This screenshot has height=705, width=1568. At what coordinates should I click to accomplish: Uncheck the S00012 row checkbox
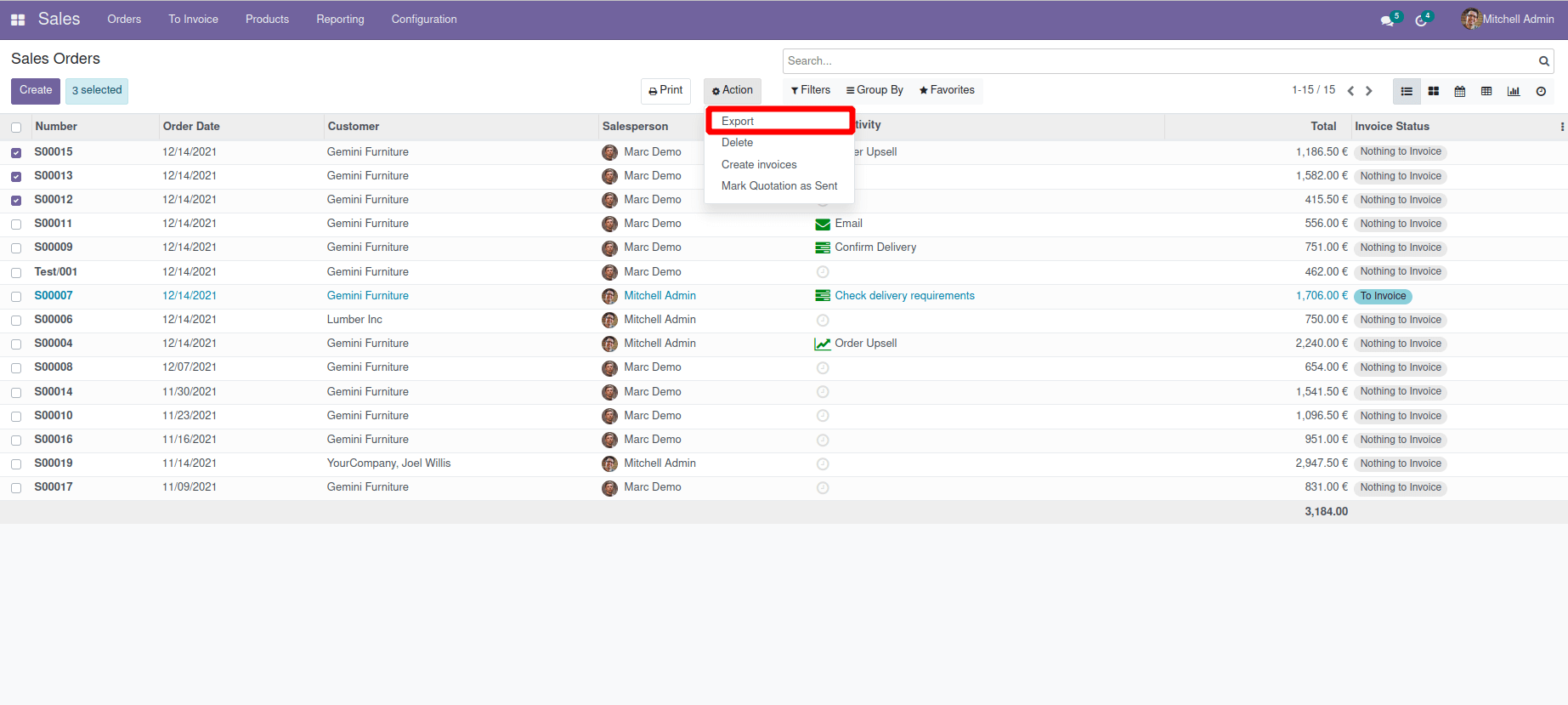[x=16, y=201]
